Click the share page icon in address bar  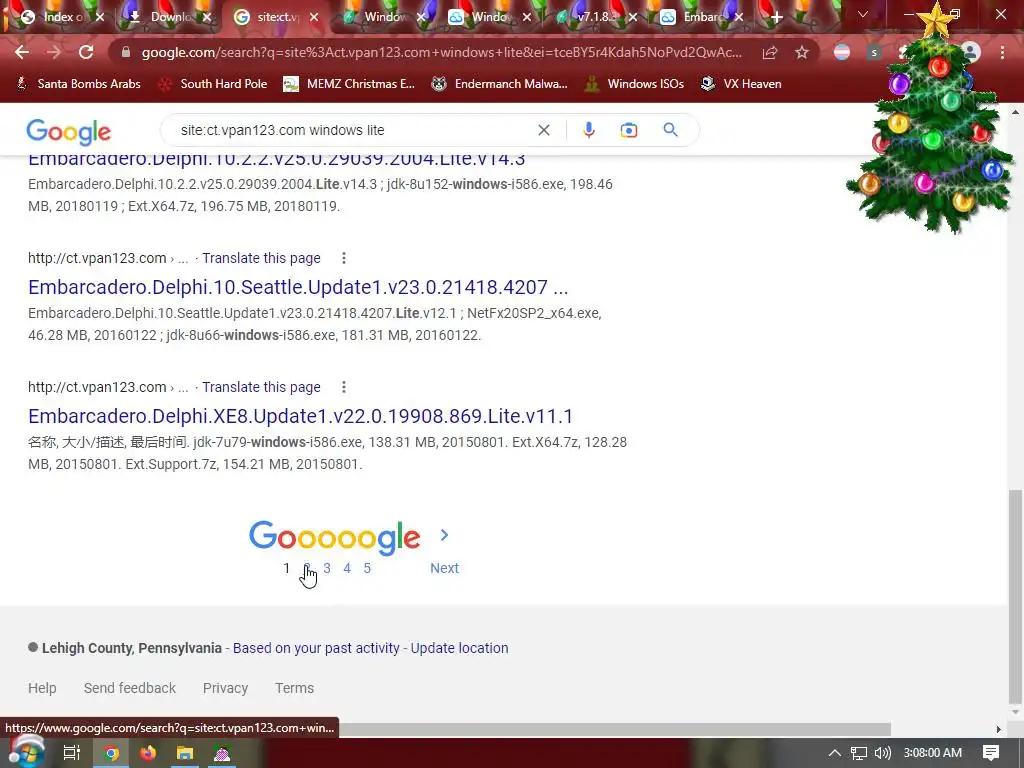[770, 53]
